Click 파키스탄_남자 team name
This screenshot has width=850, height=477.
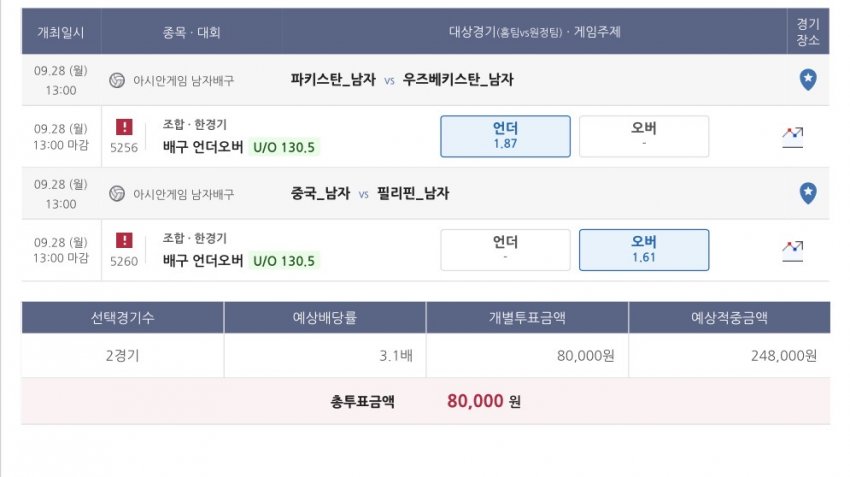coord(333,80)
